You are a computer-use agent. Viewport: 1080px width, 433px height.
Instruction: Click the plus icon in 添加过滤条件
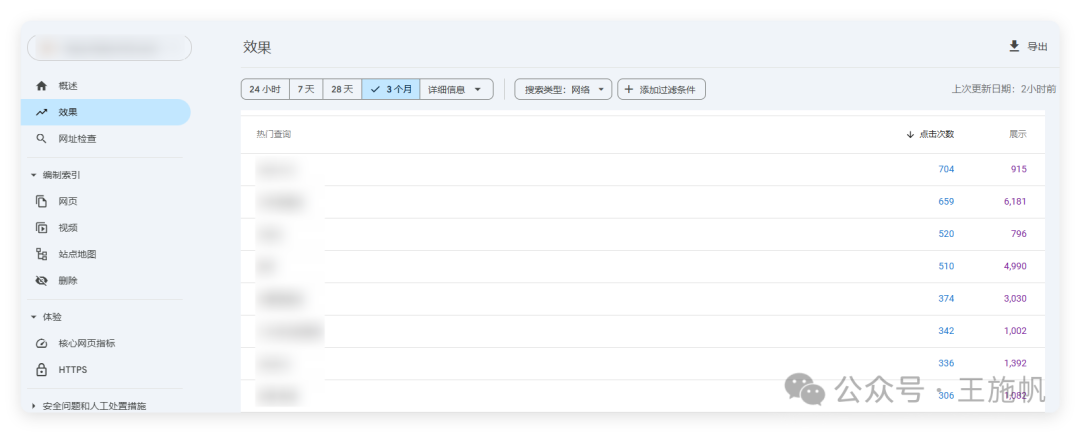click(x=628, y=89)
